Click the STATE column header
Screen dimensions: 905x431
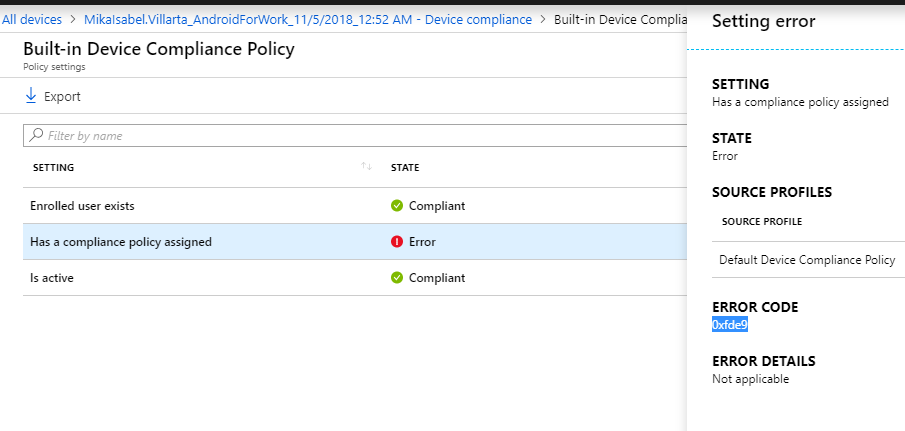tap(405, 167)
